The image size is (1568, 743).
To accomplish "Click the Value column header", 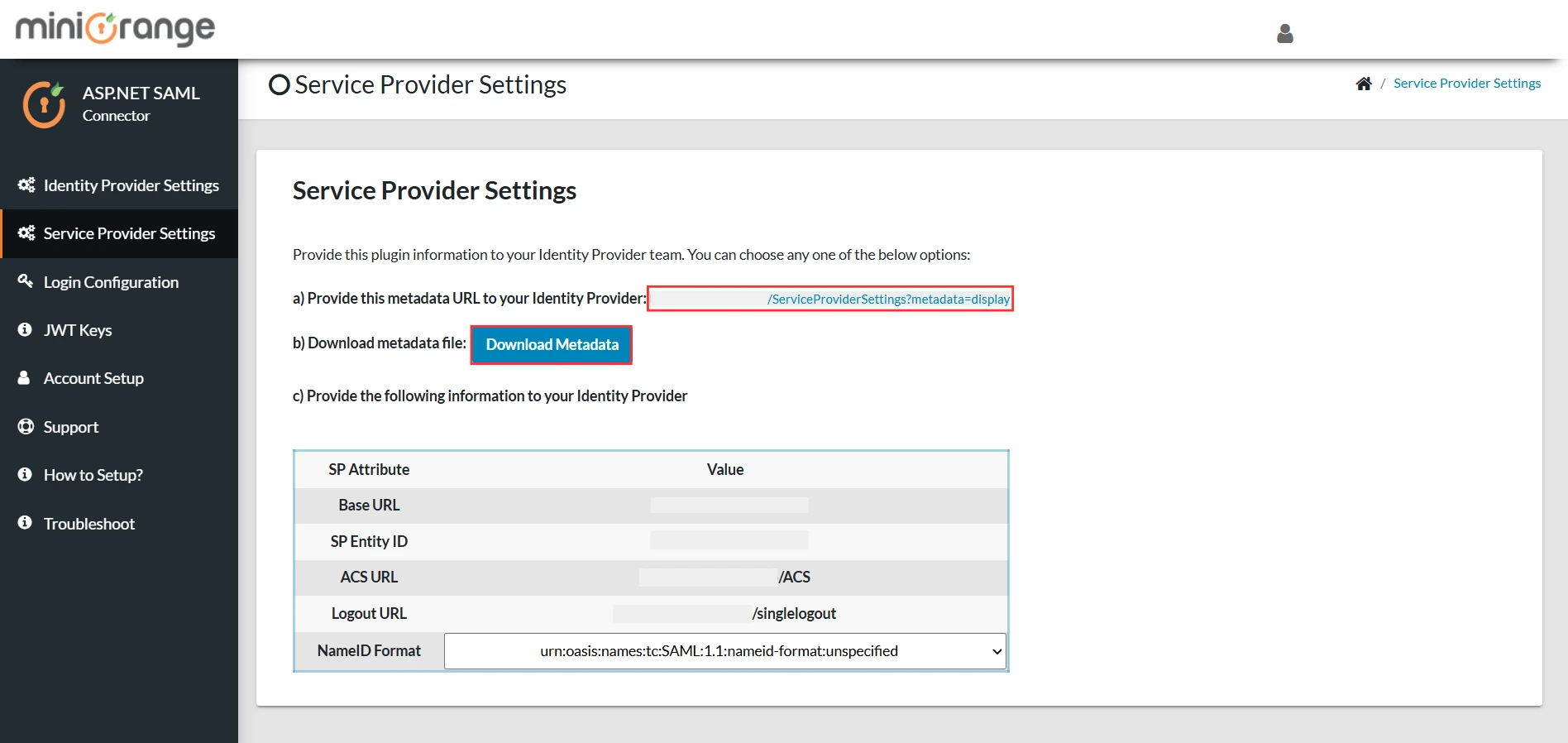I will [725, 469].
